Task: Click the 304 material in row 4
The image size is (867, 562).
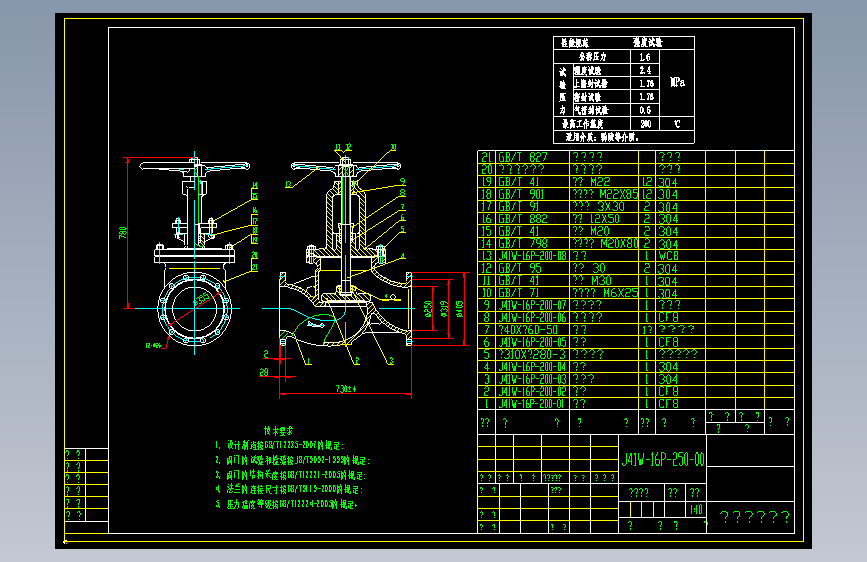Action: (x=667, y=366)
